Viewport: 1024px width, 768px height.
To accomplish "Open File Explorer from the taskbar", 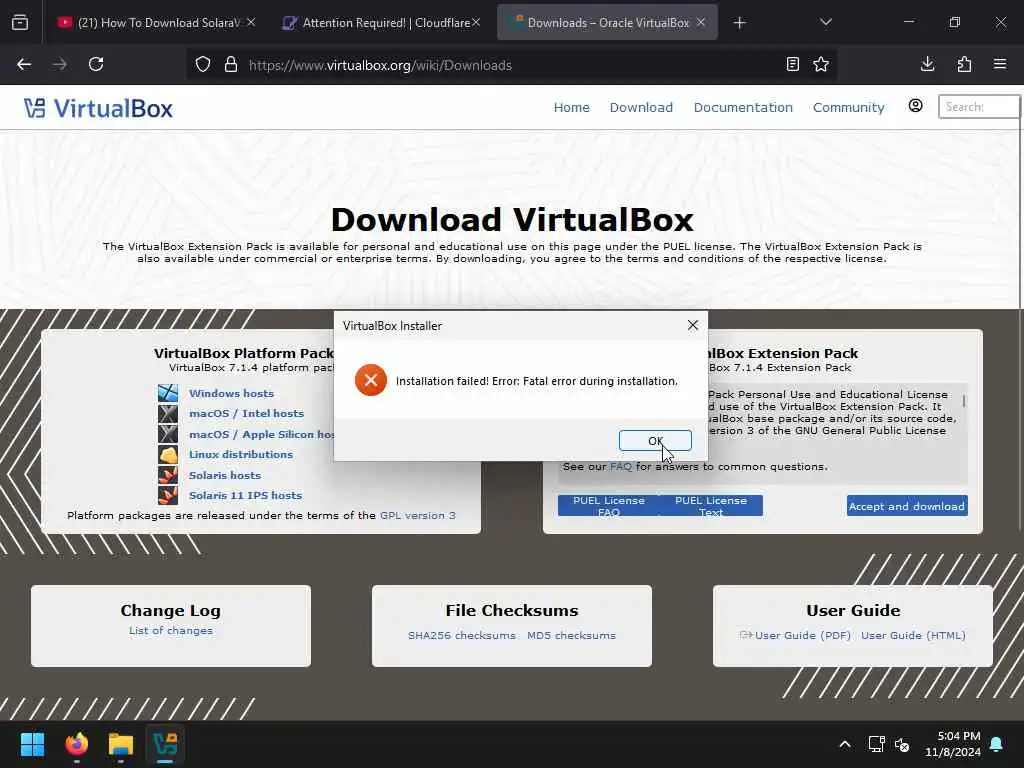I will pos(121,744).
